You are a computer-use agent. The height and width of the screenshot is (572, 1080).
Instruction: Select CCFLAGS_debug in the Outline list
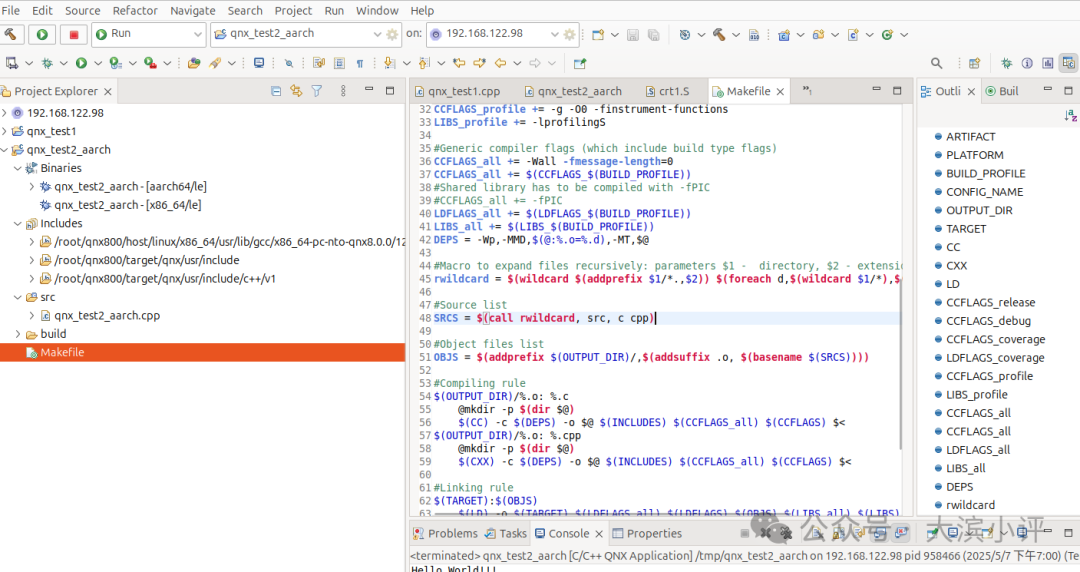point(988,321)
